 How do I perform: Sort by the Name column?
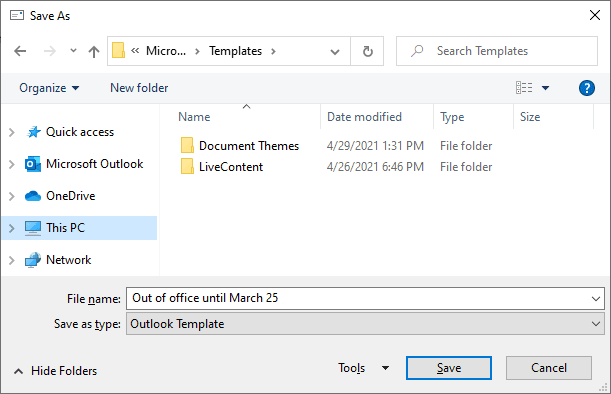(194, 117)
